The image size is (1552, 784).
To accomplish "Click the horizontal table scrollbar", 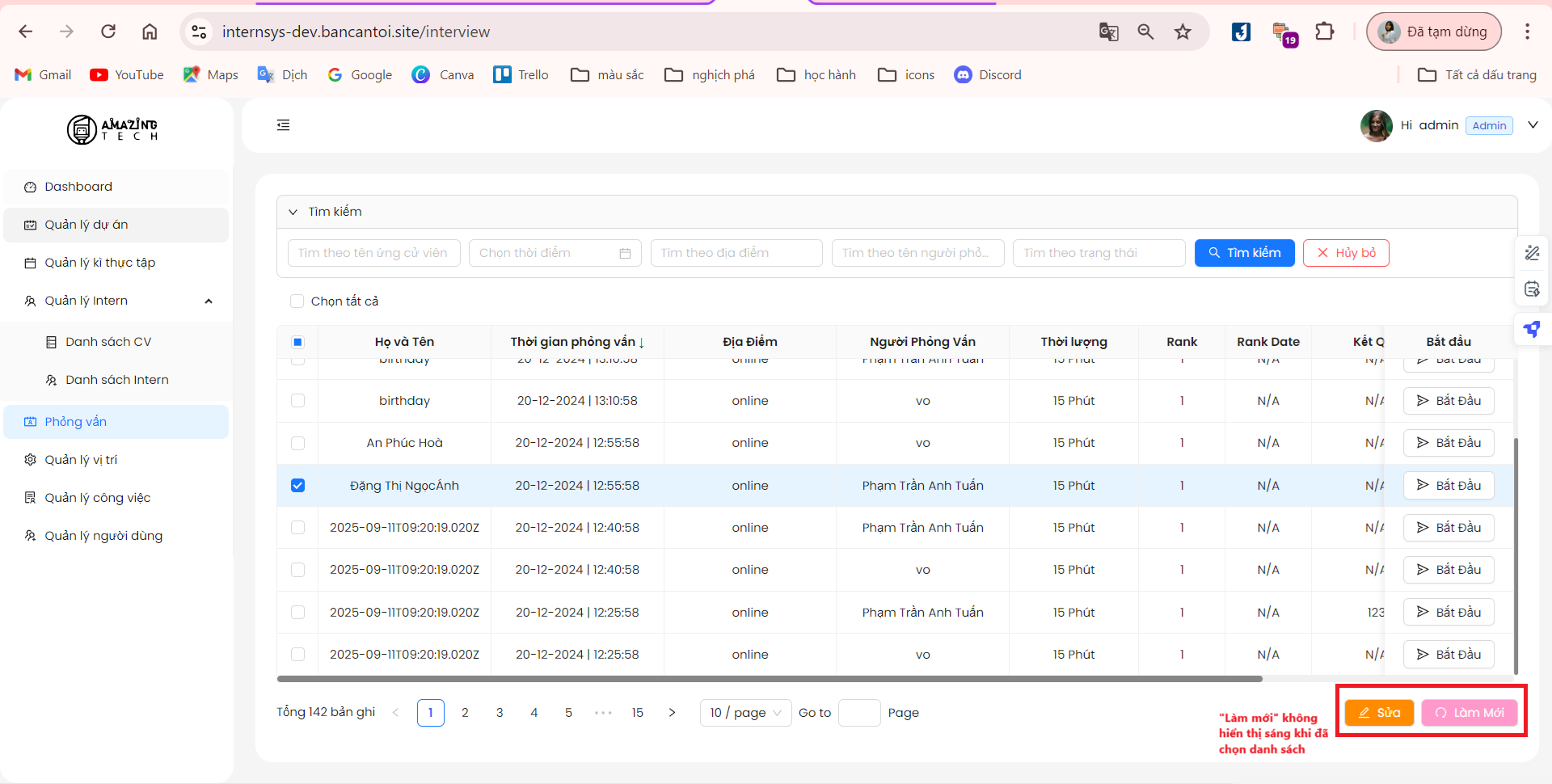I will click(769, 679).
